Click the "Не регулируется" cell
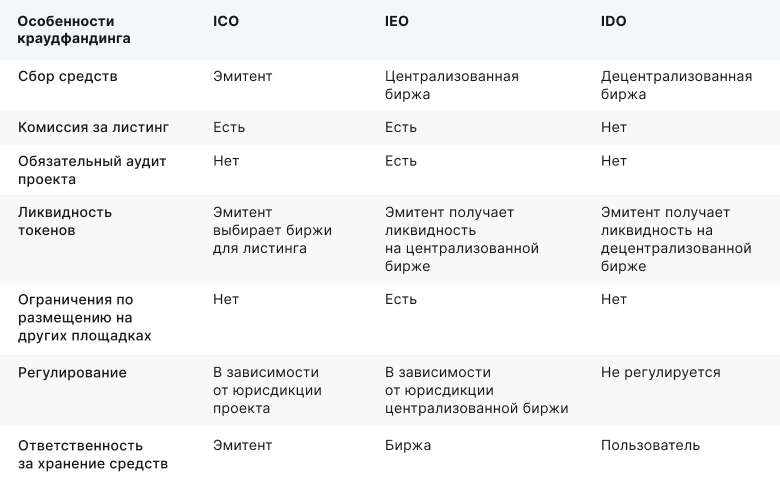 pos(660,372)
